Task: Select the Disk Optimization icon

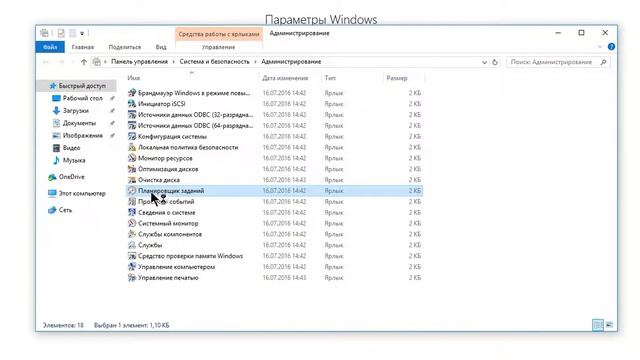Action: tap(132, 169)
